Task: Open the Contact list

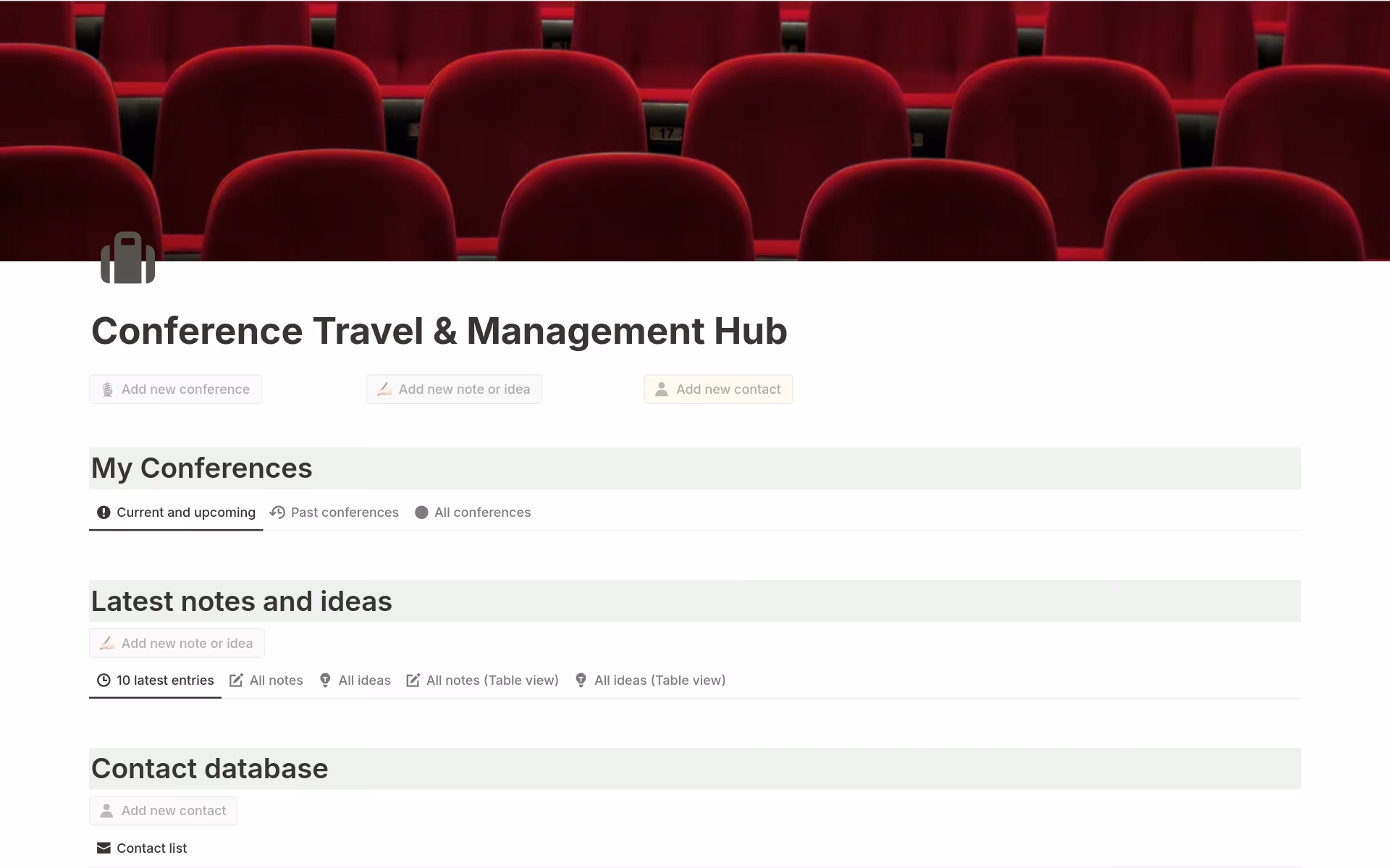Action: point(151,848)
